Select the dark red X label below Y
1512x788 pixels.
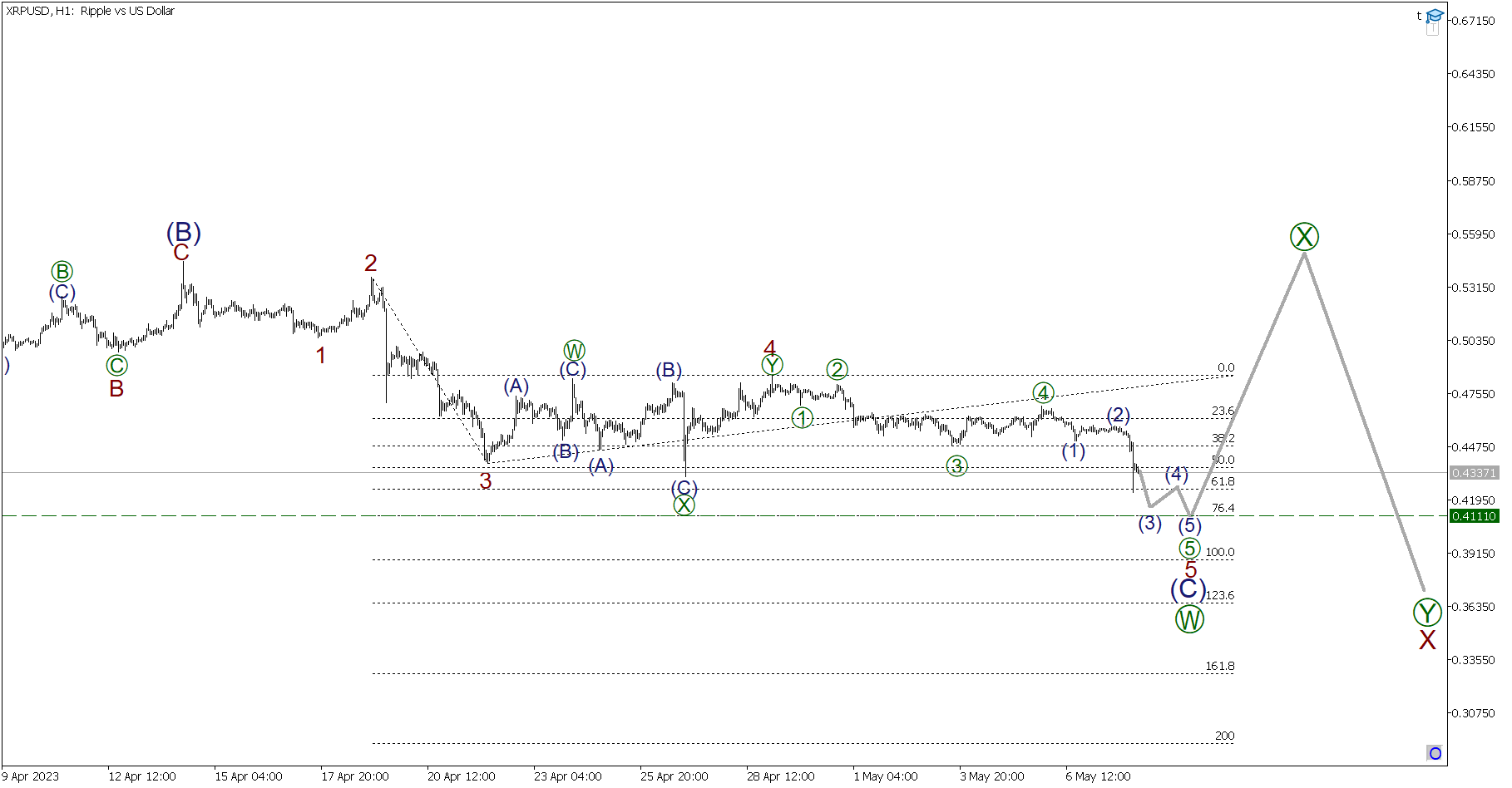pos(1427,640)
